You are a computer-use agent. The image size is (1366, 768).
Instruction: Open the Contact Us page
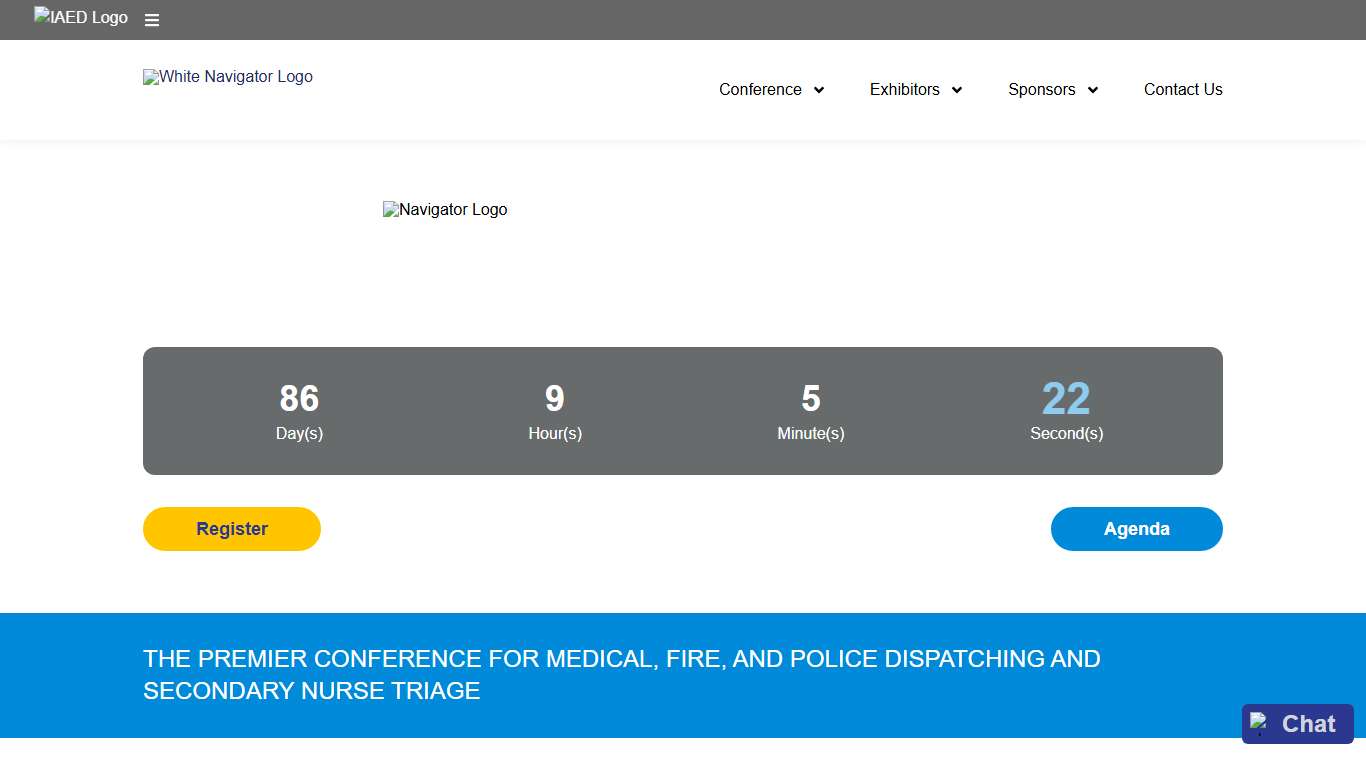click(1183, 90)
